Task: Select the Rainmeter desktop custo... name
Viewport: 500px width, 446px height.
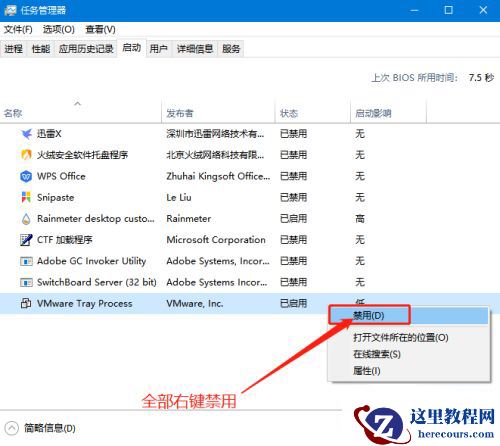Action: coord(96,219)
